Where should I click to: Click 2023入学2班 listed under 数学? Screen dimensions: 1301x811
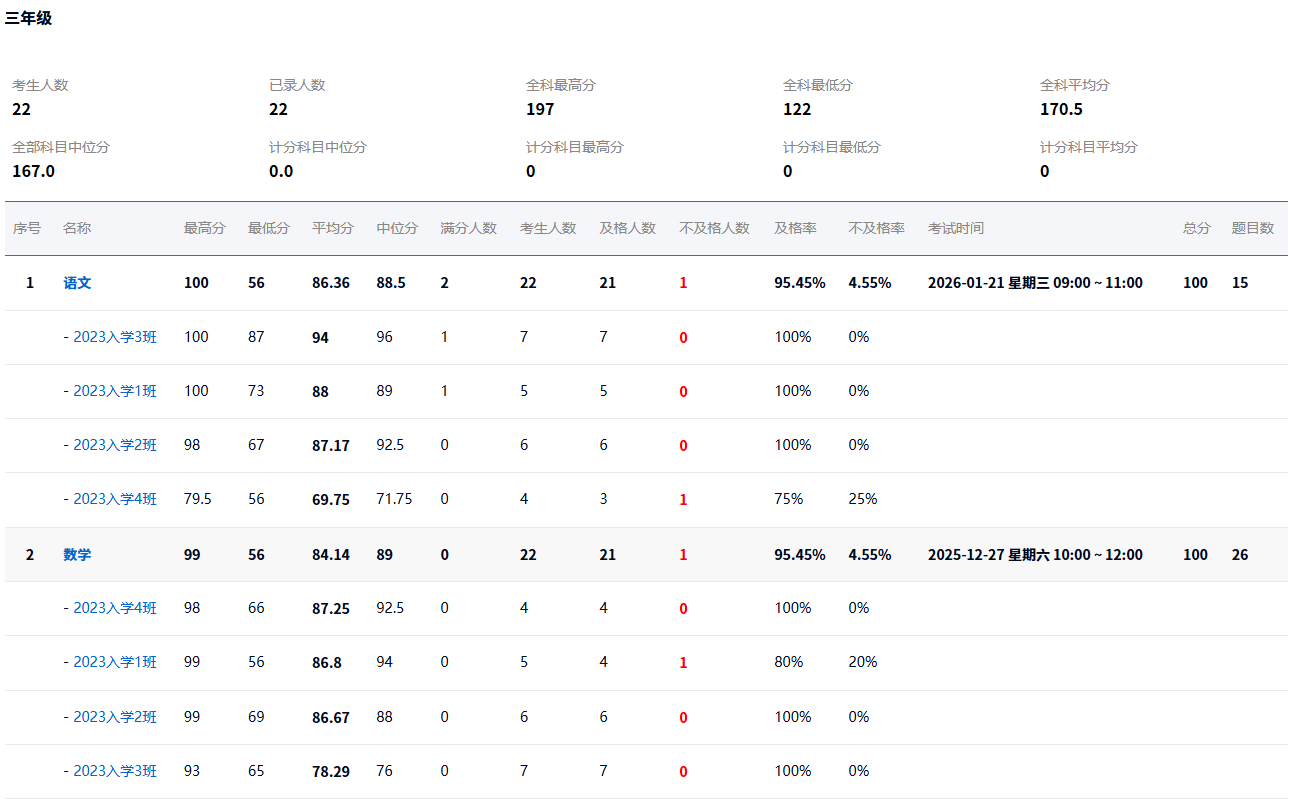click(x=114, y=717)
